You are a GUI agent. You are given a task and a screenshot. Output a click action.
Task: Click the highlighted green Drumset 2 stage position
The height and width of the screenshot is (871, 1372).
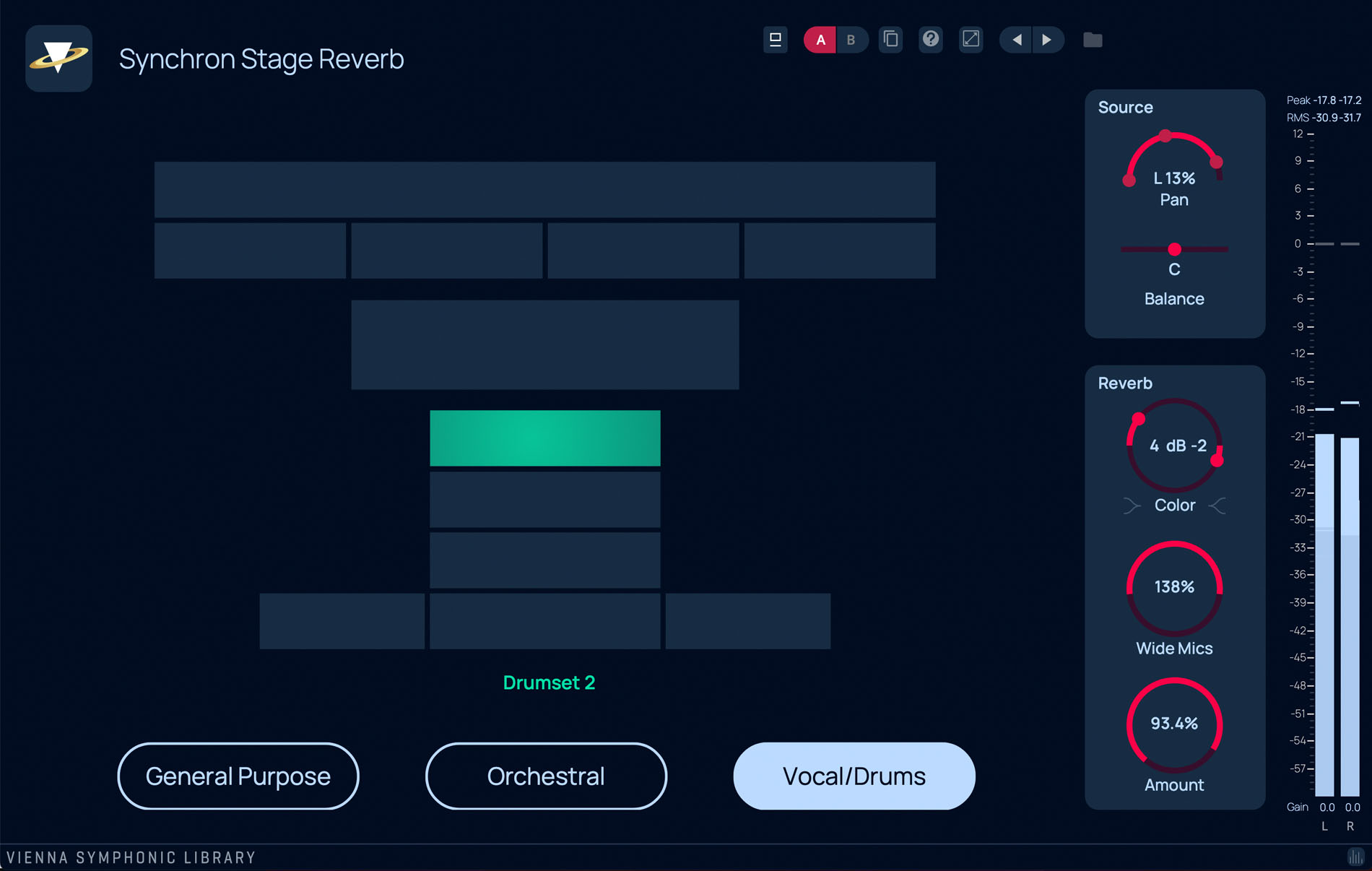click(545, 438)
